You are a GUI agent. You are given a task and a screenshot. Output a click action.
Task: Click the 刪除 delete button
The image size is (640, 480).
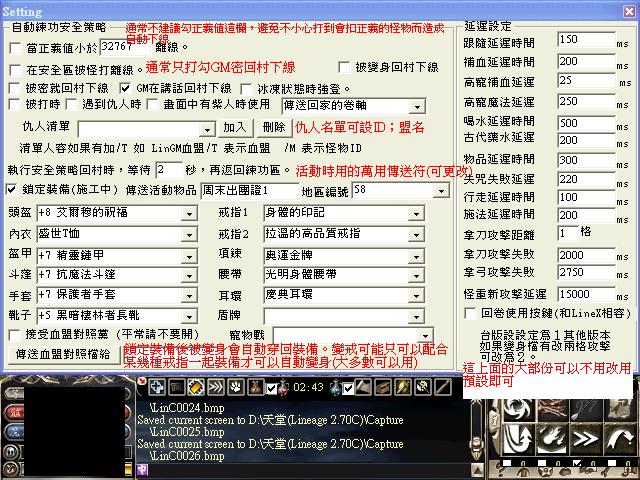tap(274, 127)
